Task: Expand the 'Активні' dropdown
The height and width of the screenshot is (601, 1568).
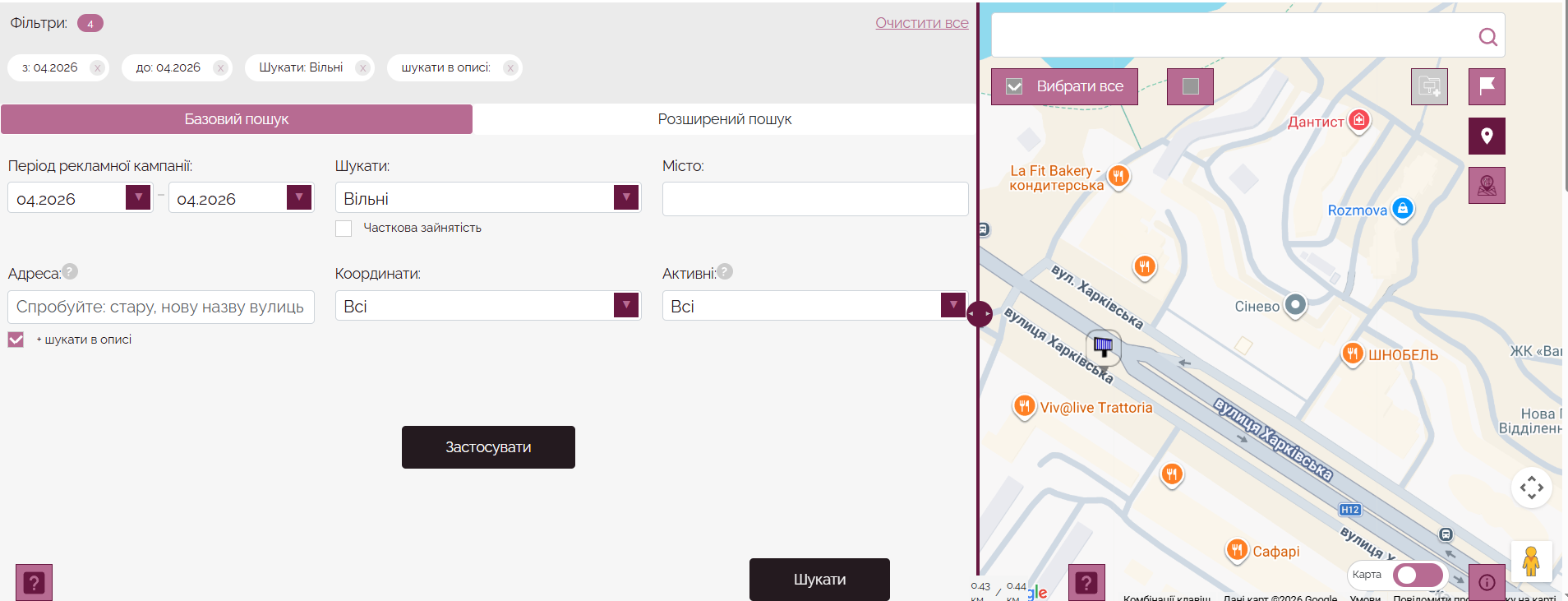Action: [953, 305]
